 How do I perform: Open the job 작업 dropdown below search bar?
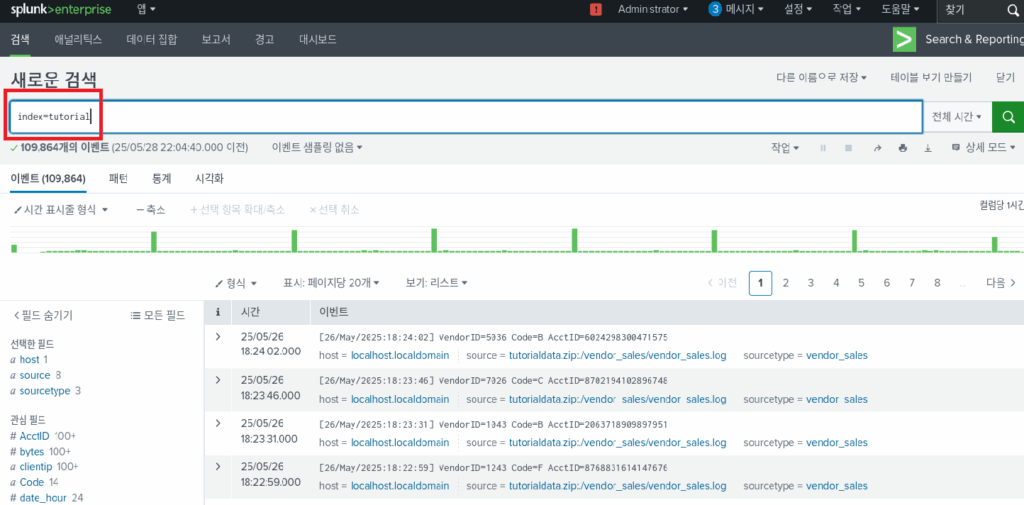785,148
